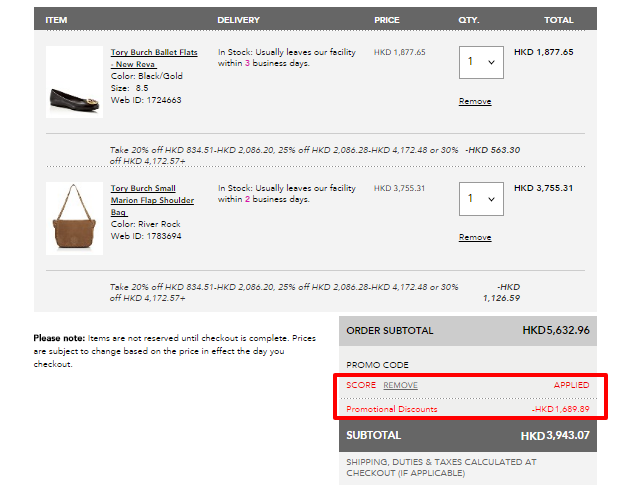Click the ITEM column header
Screen dimensions: 617x485
click(56, 20)
